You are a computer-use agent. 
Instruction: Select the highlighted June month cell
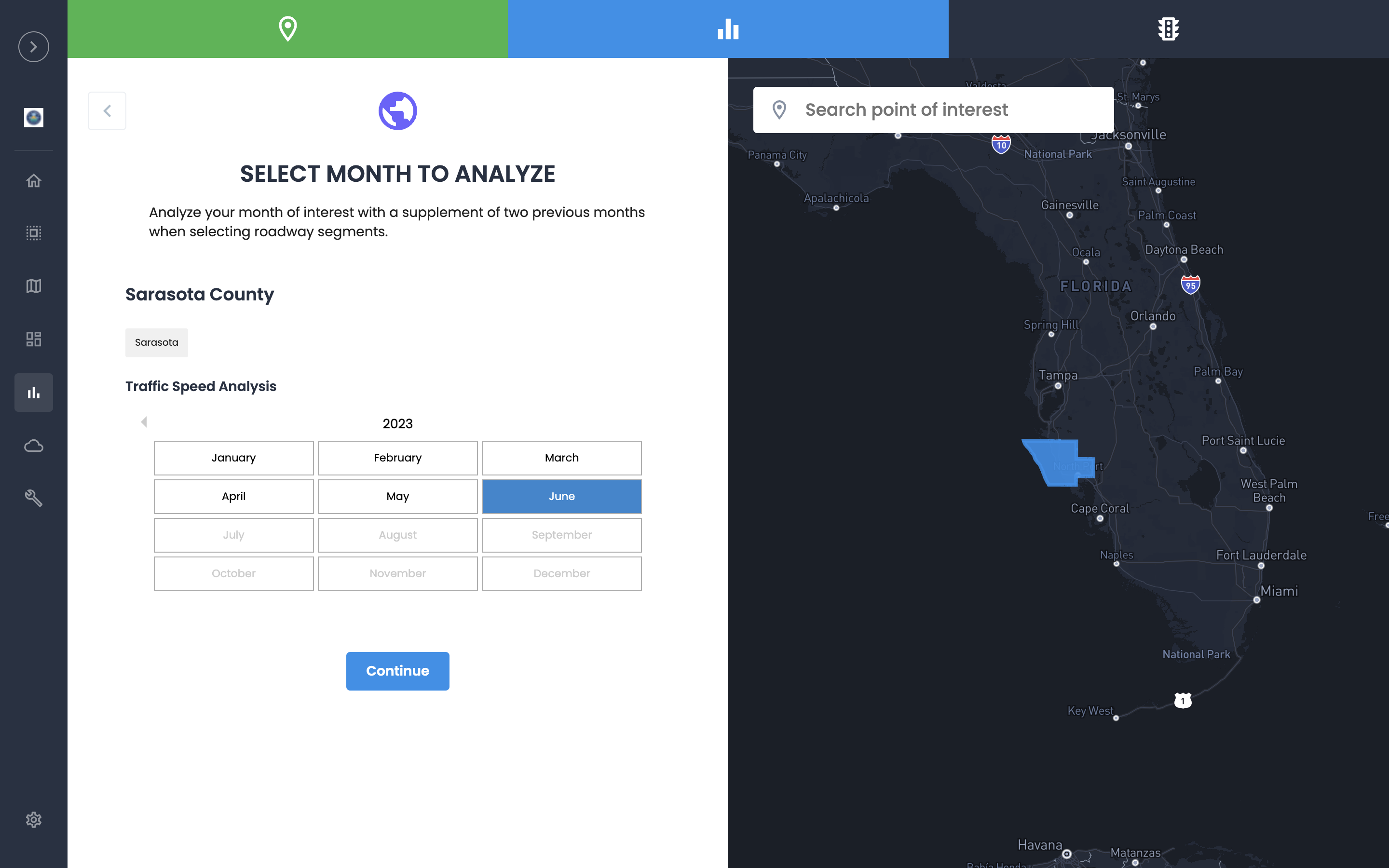561,496
